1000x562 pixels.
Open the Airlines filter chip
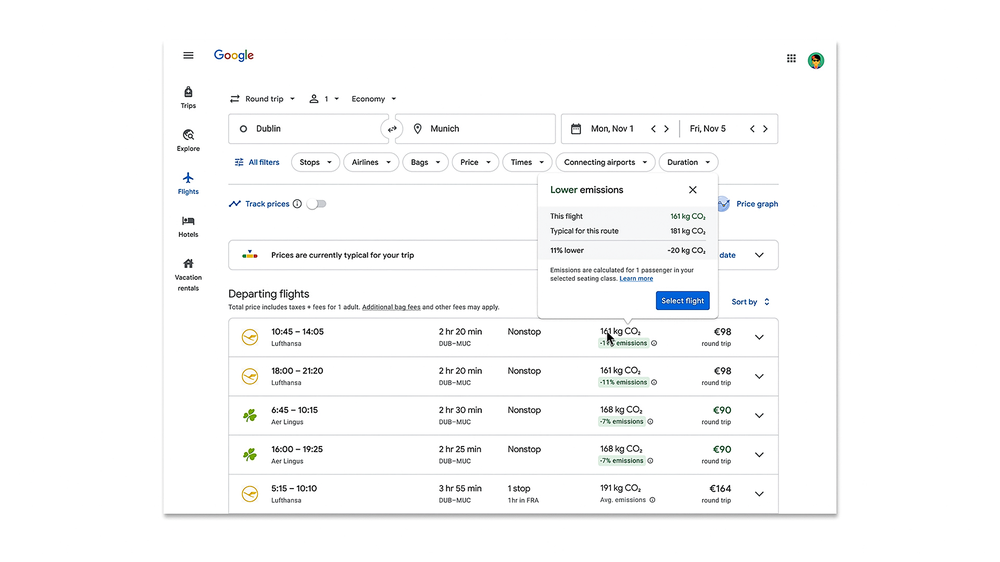370,162
